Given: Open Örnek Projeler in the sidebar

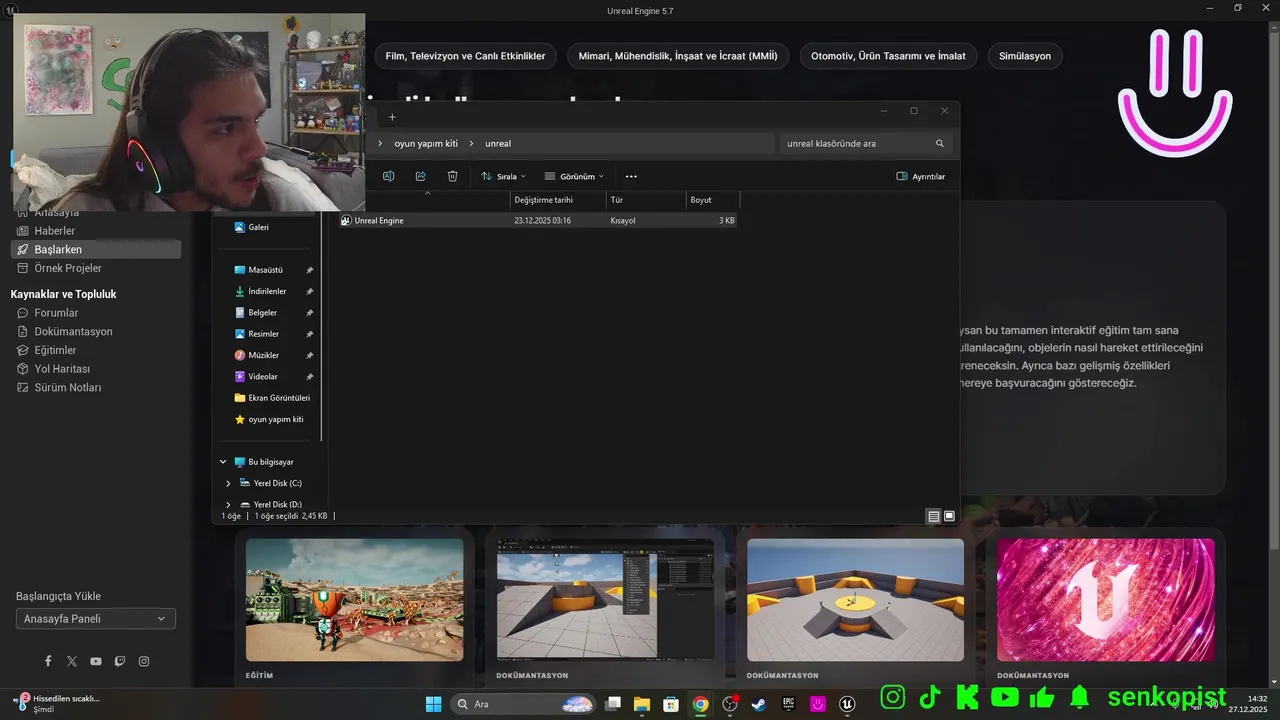Looking at the screenshot, I should [68, 268].
